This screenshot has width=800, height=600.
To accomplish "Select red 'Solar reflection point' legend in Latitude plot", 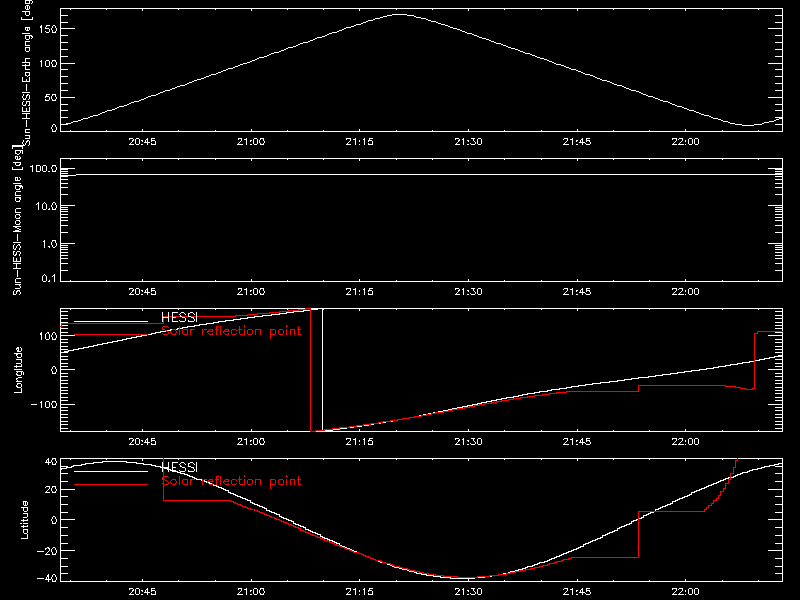I will pos(231,481).
